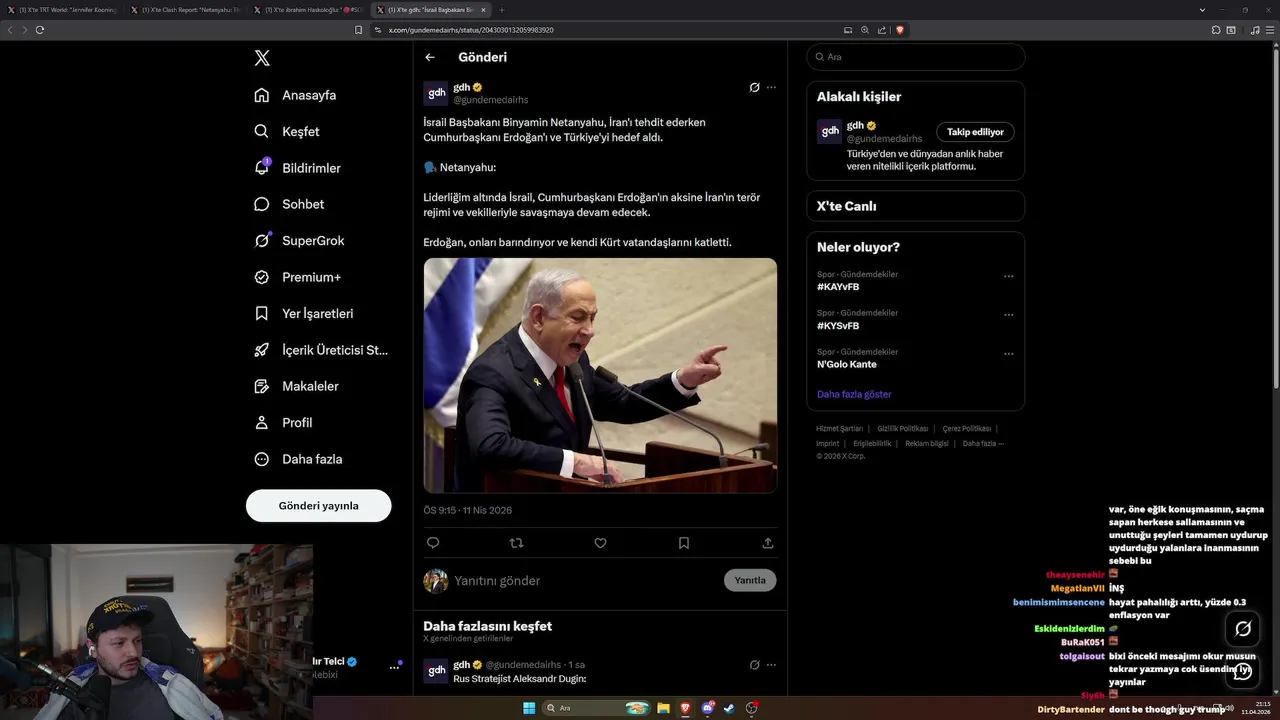Switch to the X'te Clash Report browser tab
1280x720 pixels.
tap(187, 10)
